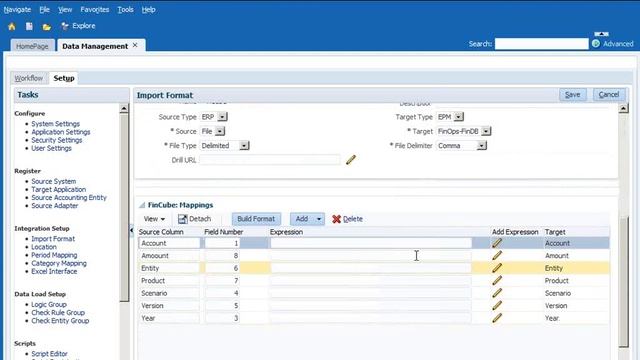Open Period Mapping link
640x360 pixels.
coord(54,255)
